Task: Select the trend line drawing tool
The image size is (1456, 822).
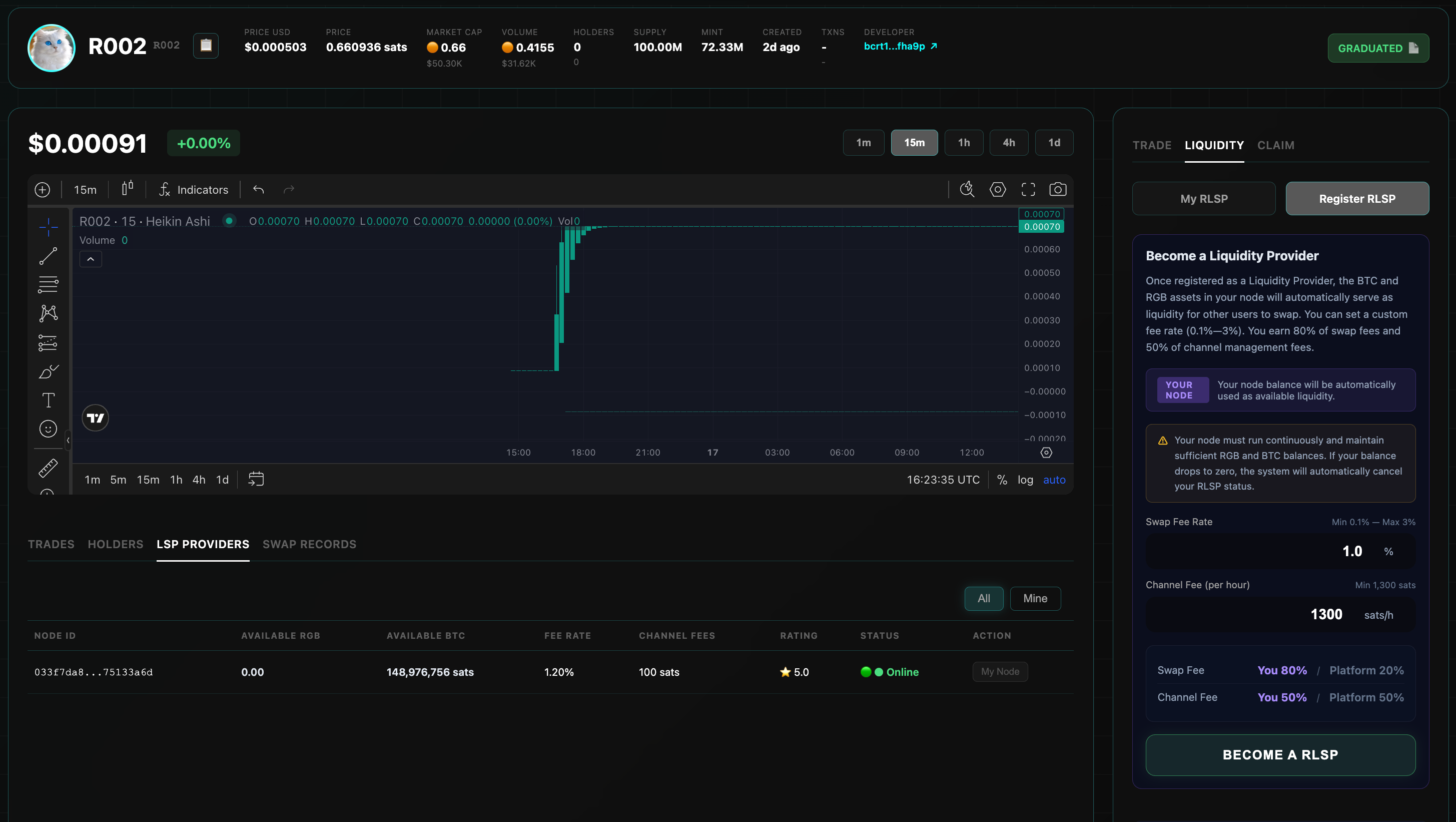Action: coord(48,256)
